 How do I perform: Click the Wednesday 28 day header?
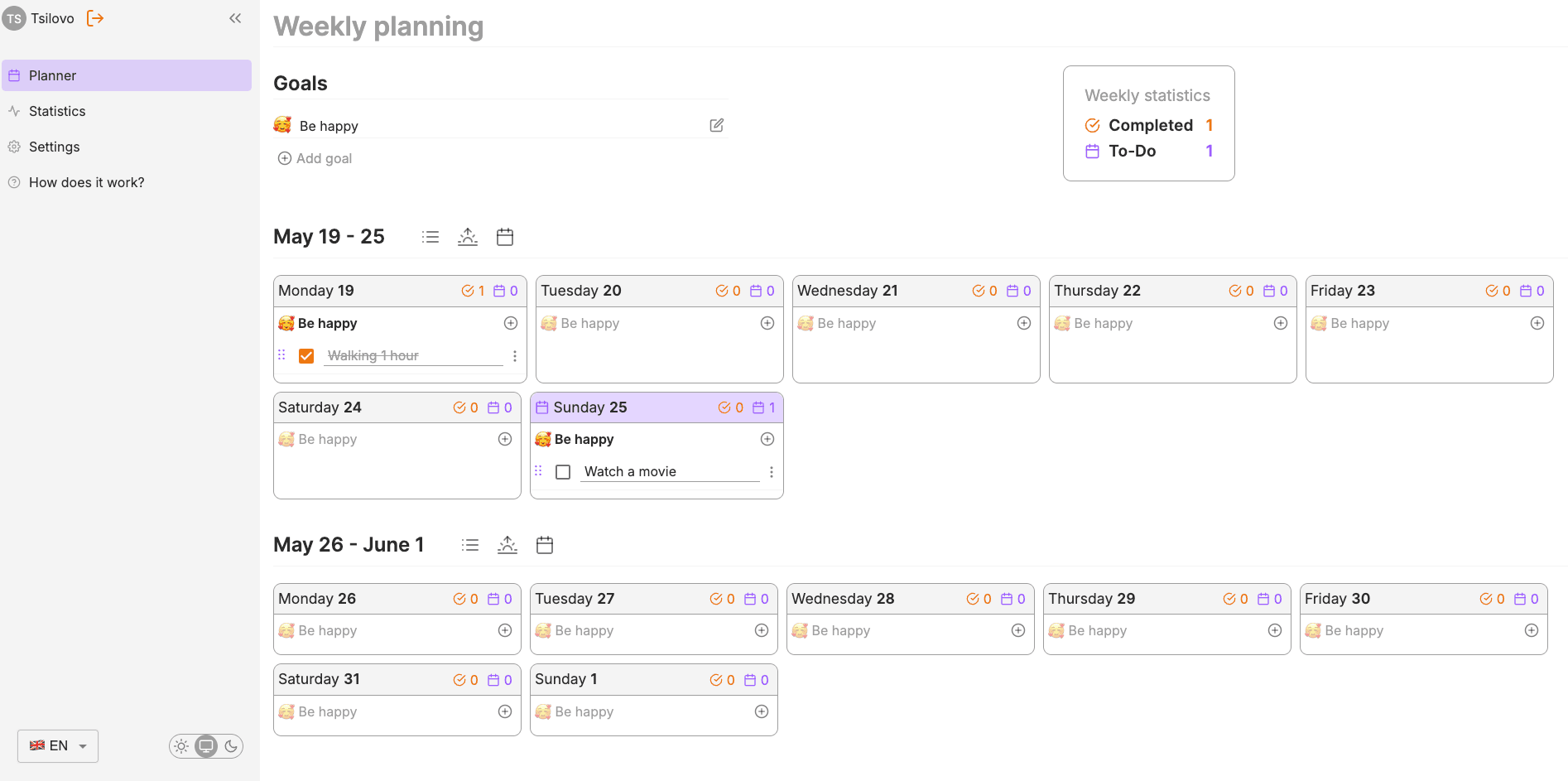[x=911, y=599]
